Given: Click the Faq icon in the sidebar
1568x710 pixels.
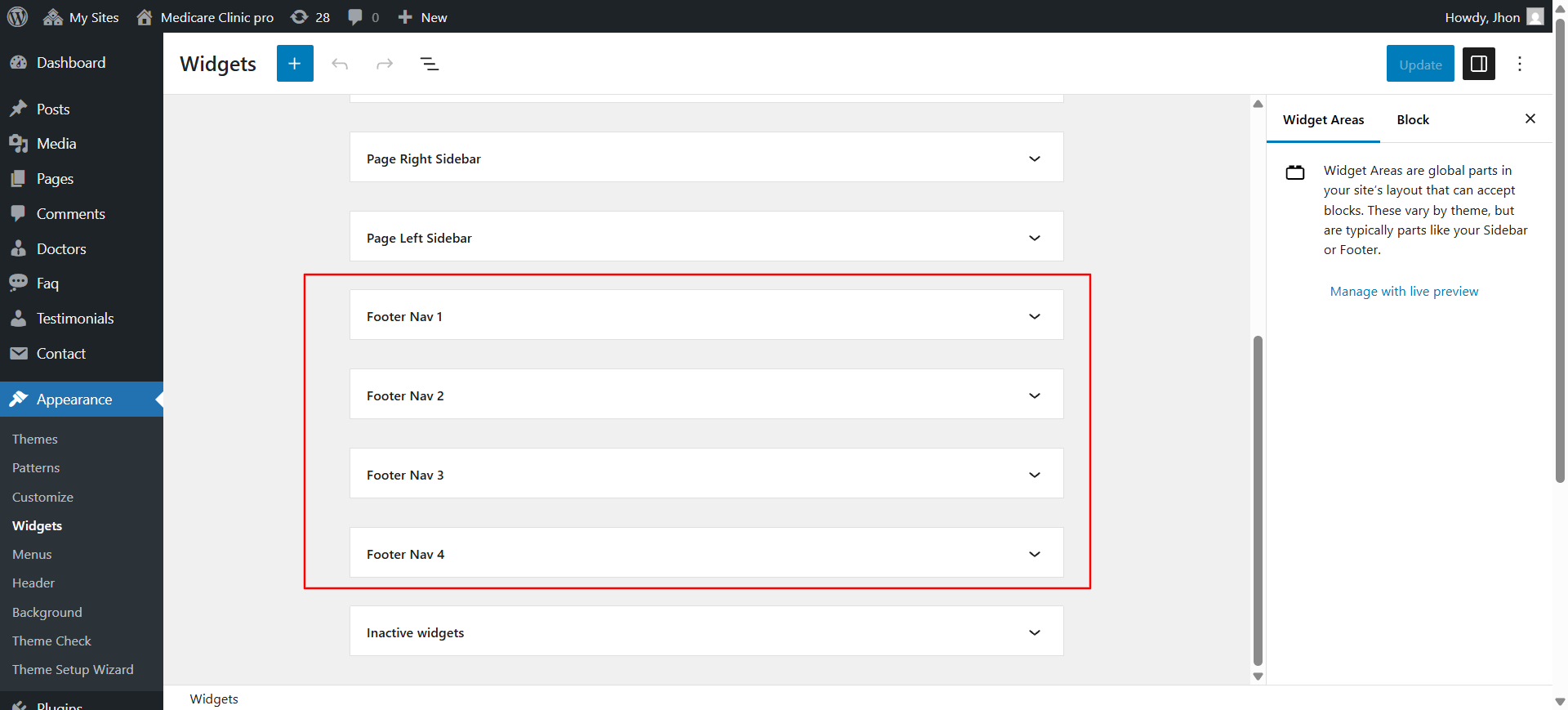Looking at the screenshot, I should point(18,283).
